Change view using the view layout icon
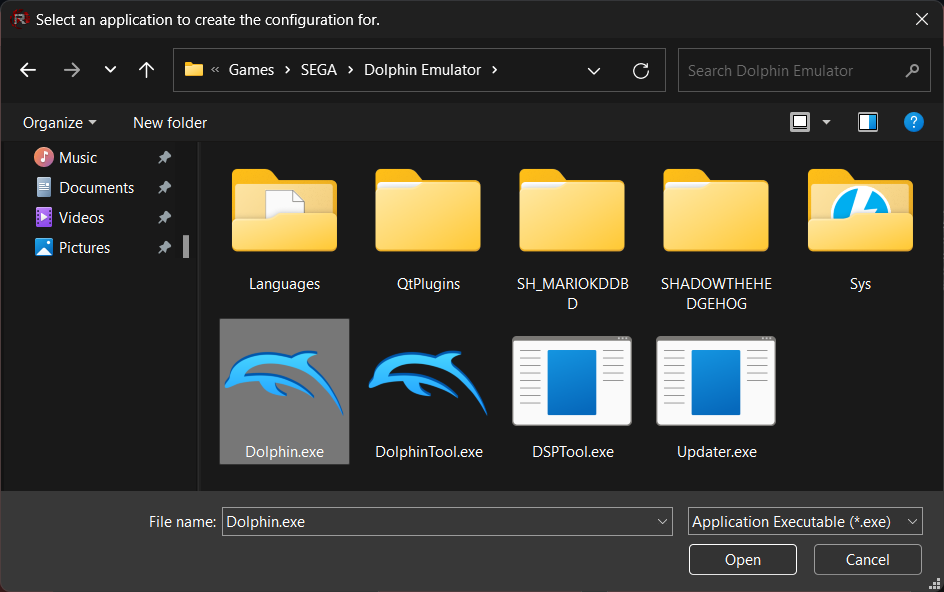Viewport: 944px width, 592px height. pyautogui.click(x=800, y=122)
